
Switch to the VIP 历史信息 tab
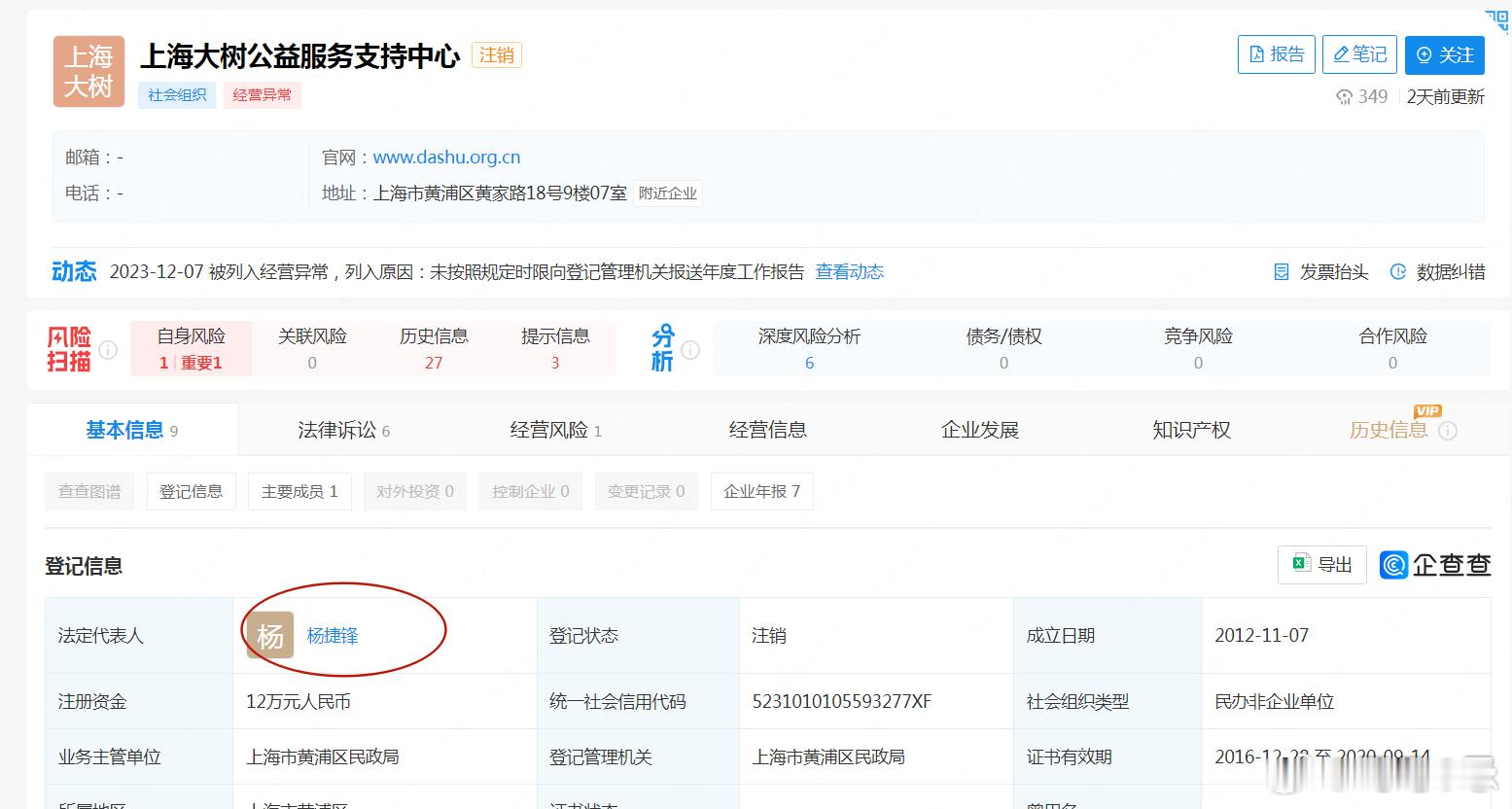(x=1389, y=430)
